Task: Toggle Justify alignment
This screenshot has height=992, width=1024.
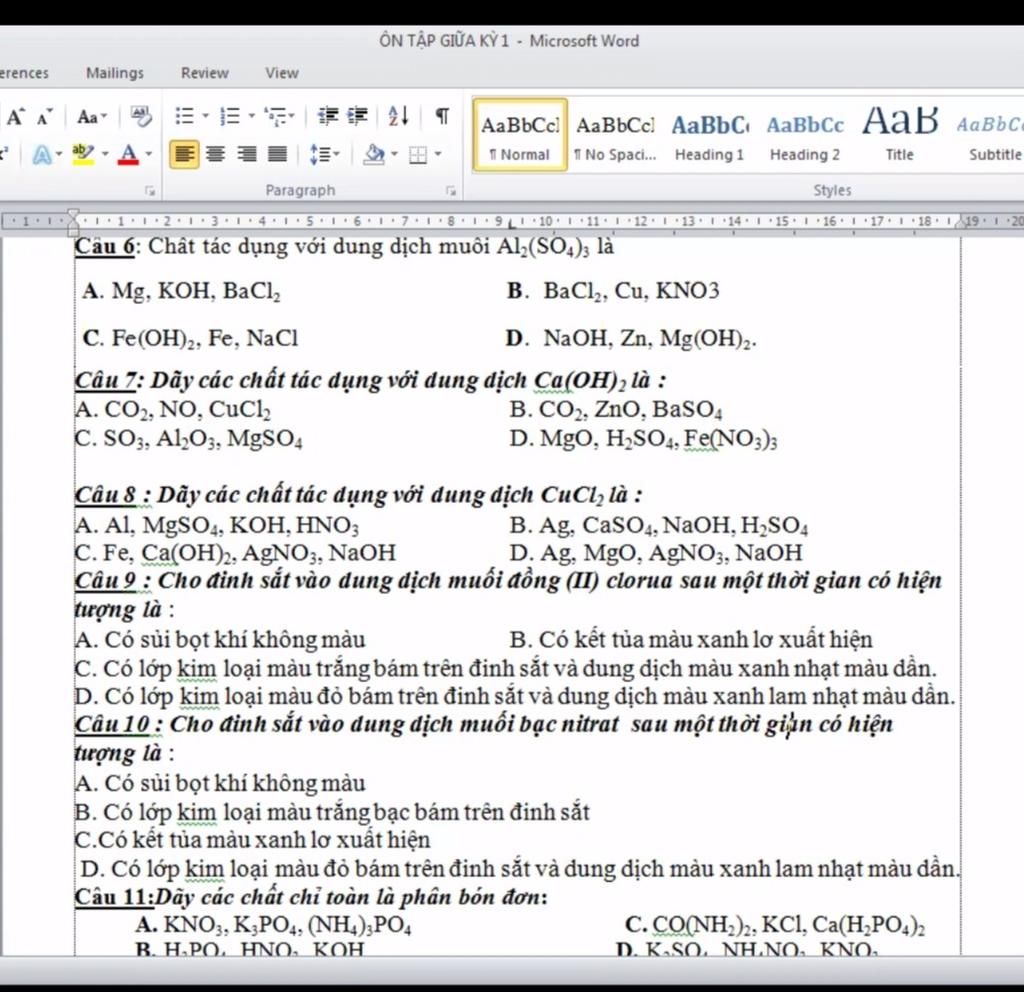Action: [278, 155]
